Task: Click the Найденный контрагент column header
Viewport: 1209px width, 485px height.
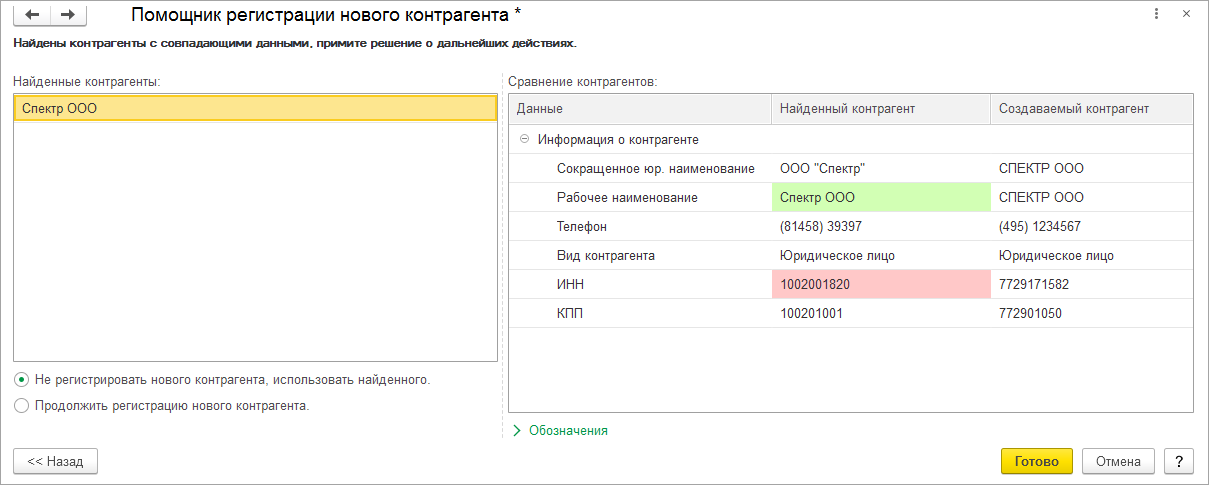Action: [880, 108]
